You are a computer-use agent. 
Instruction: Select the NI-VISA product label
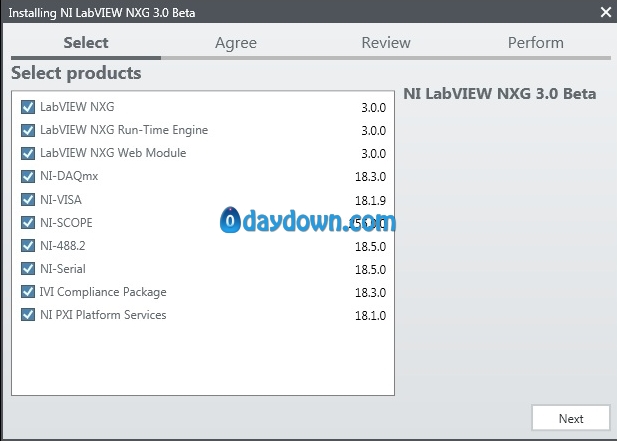click(x=61, y=200)
